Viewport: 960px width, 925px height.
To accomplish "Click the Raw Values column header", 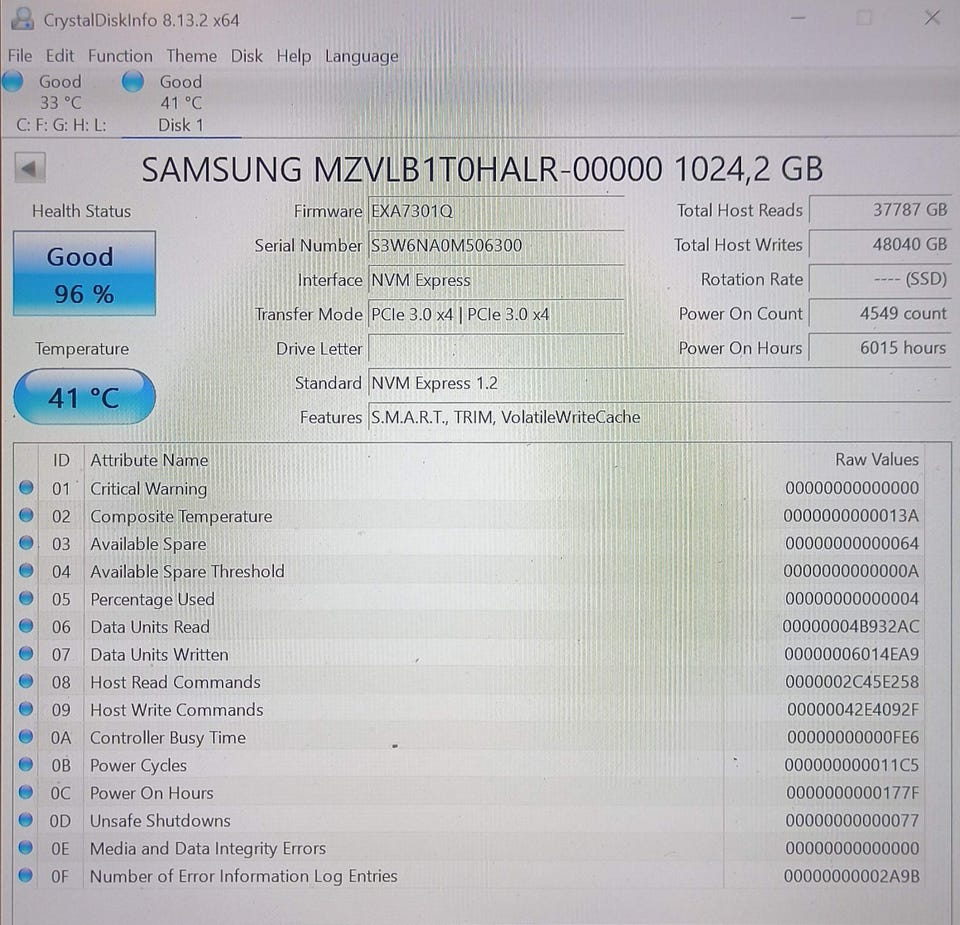I will pos(877,459).
